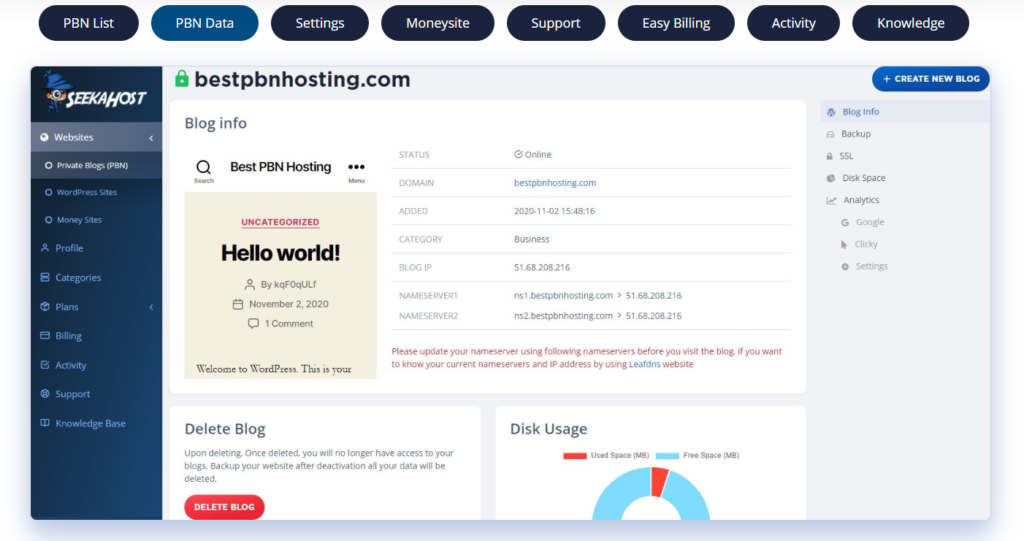Click the added date 2020-11-02 15:48:16
Viewport: 1024px width, 541px height.
(x=554, y=211)
